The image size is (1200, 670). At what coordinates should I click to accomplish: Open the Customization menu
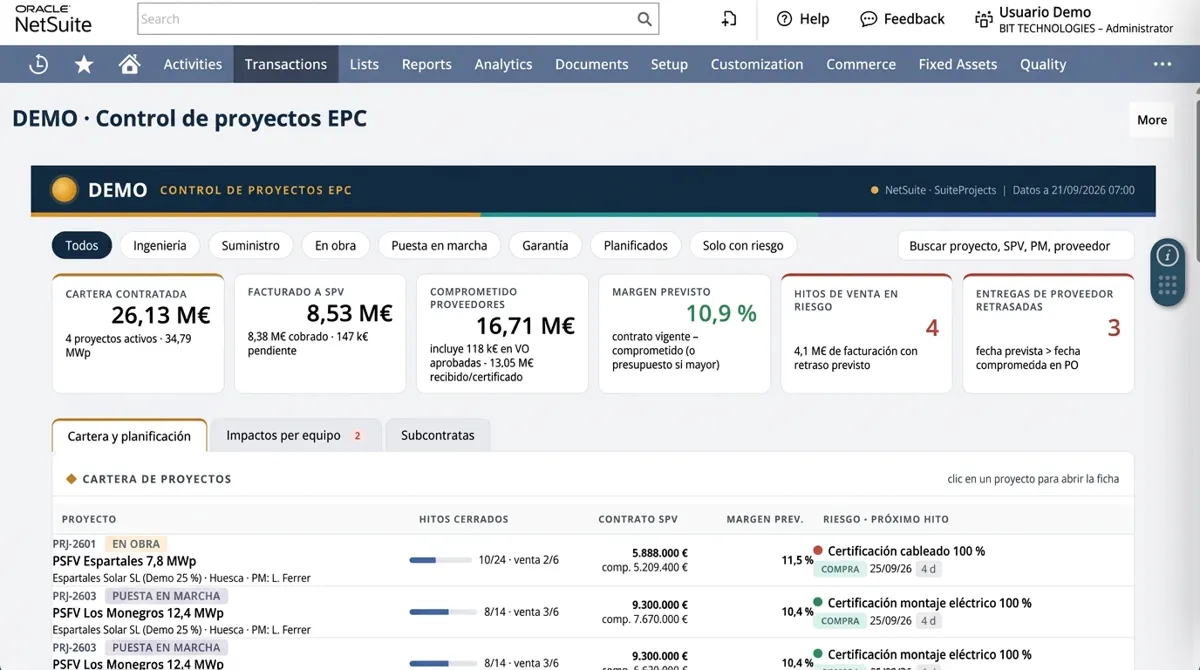(757, 64)
